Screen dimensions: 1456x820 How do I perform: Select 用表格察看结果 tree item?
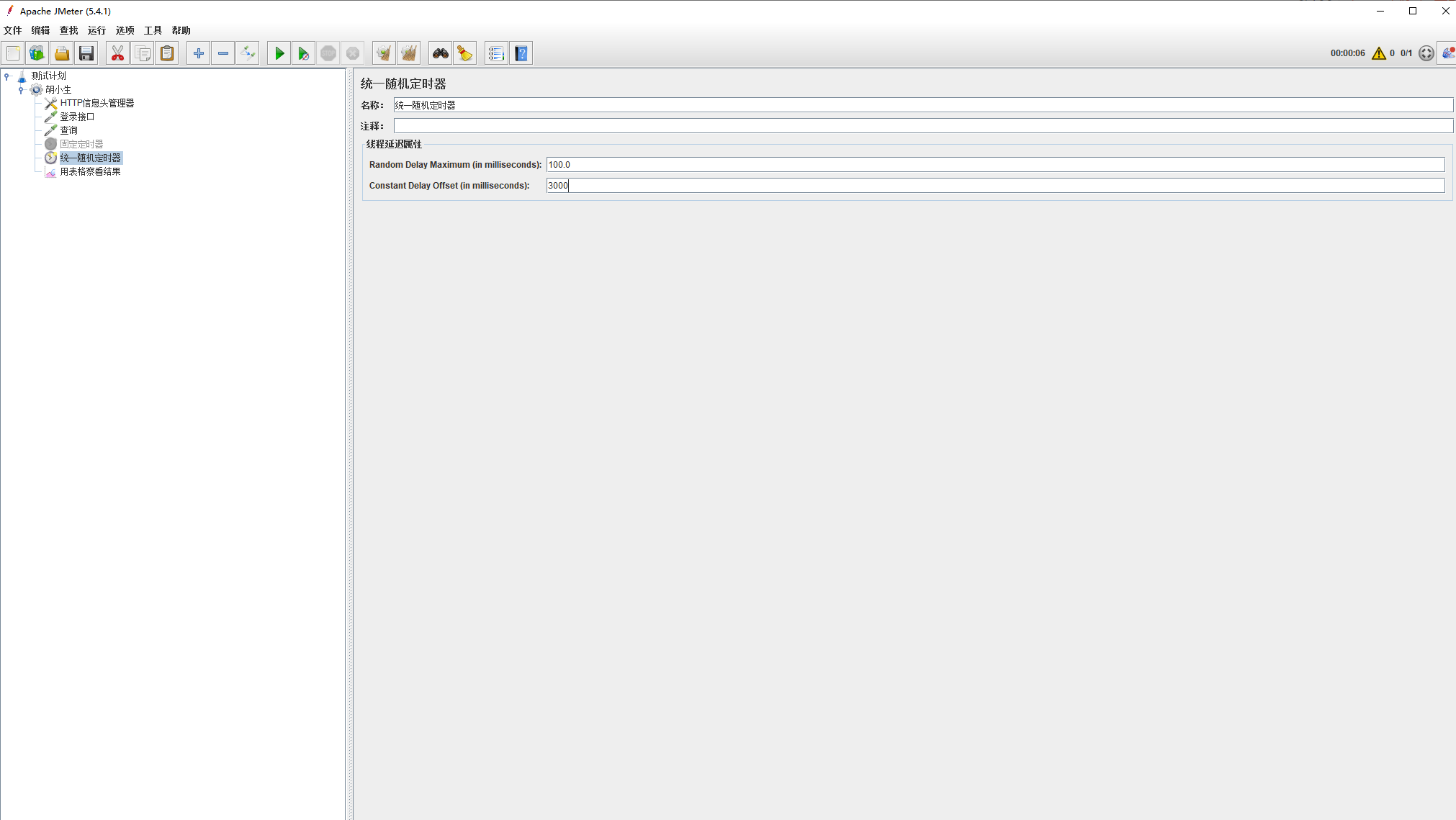(x=90, y=171)
